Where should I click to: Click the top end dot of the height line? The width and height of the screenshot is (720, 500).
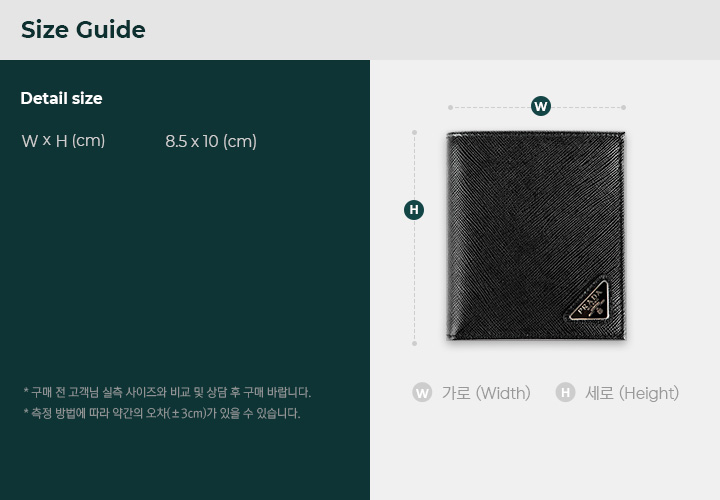pos(414,132)
